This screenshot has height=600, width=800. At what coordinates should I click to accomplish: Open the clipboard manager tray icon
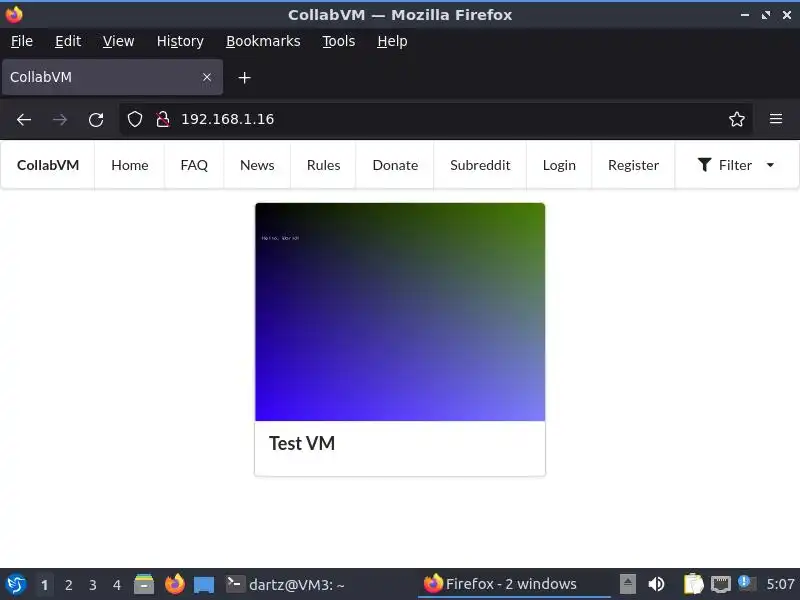point(694,584)
